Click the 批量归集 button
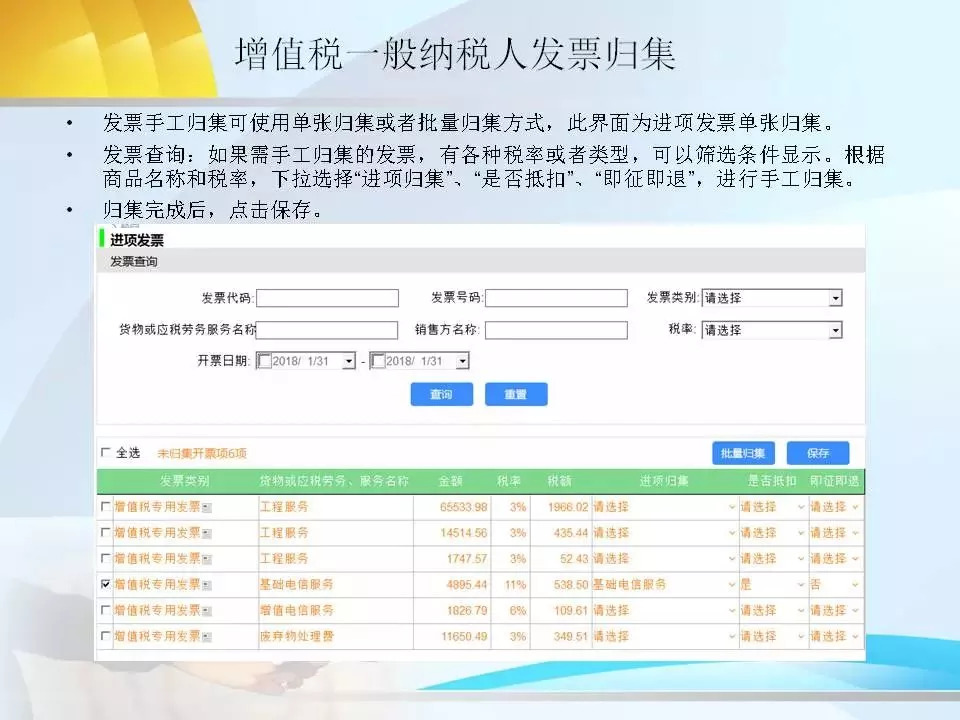This screenshot has height=720, width=960. pos(743,453)
